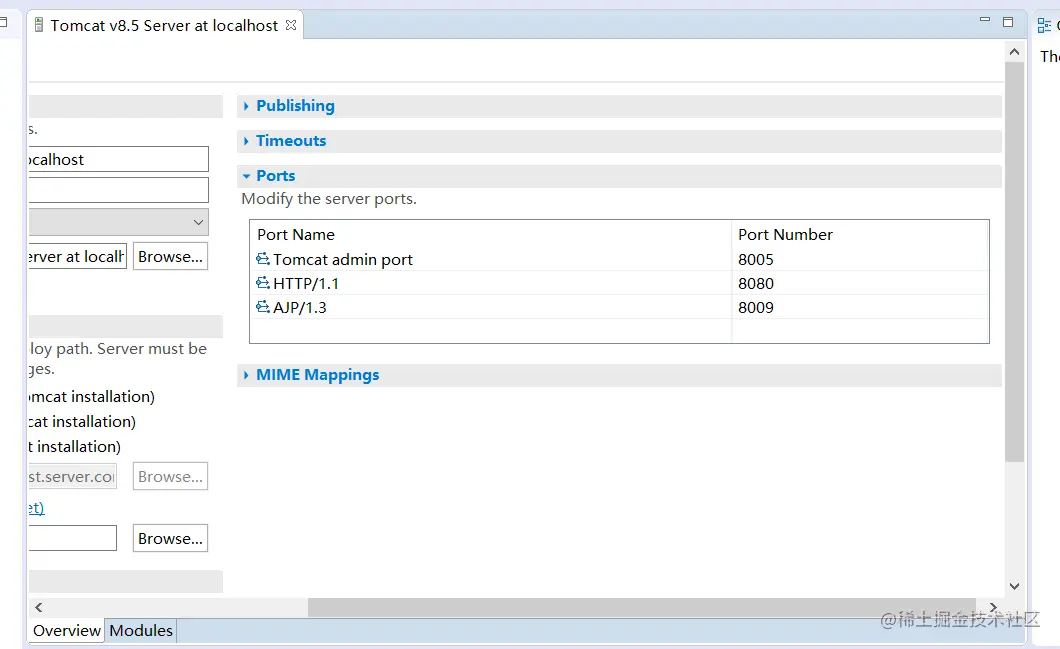Edit port number 8005

(756, 260)
